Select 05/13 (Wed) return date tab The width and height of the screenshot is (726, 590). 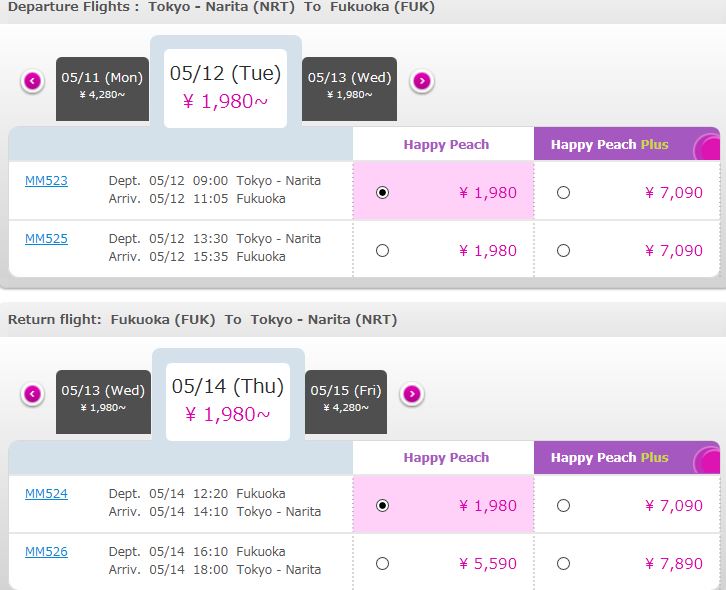[103, 402]
